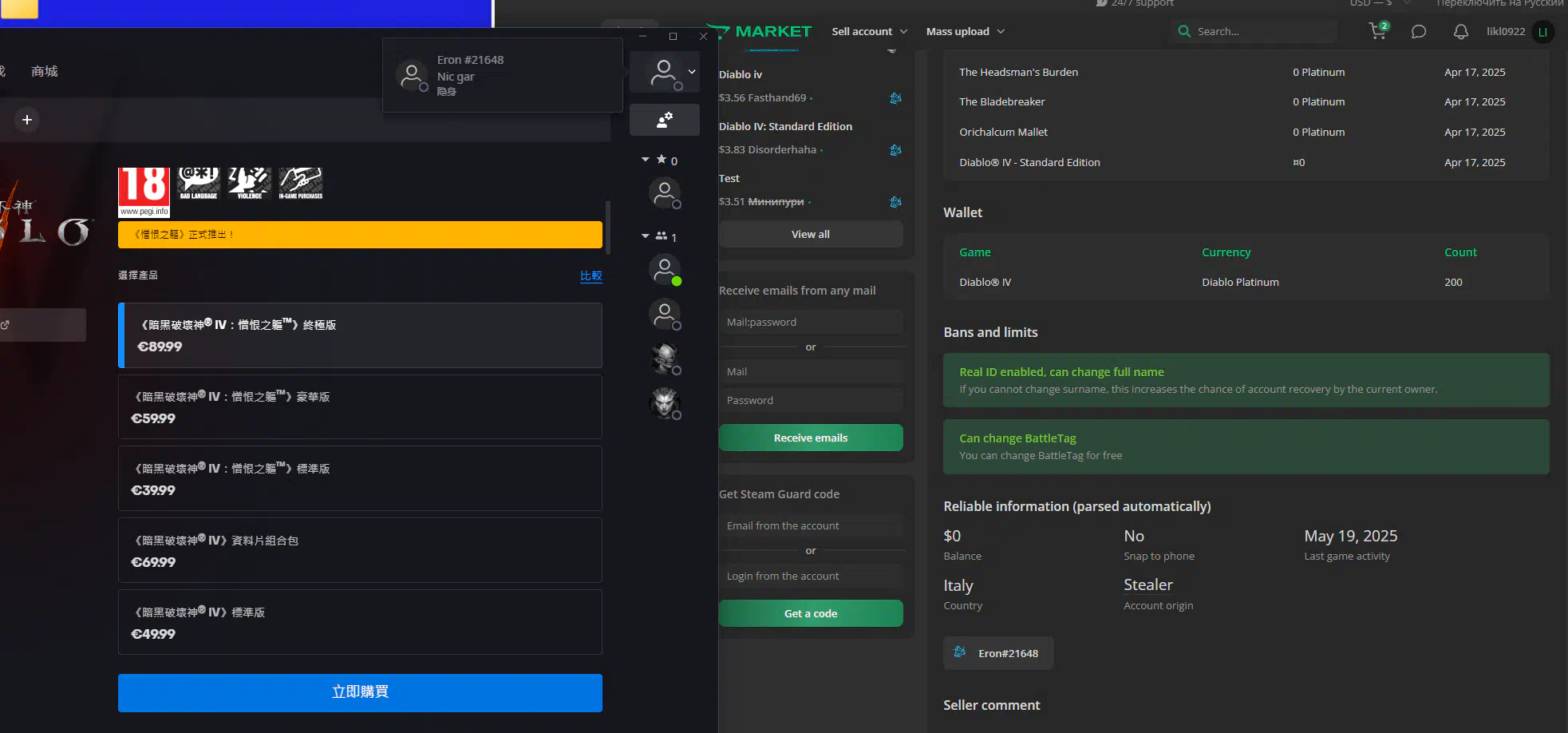Viewport: 1568px width, 733px height.
Task: Expand the Mass upload dropdown
Action: click(x=966, y=31)
